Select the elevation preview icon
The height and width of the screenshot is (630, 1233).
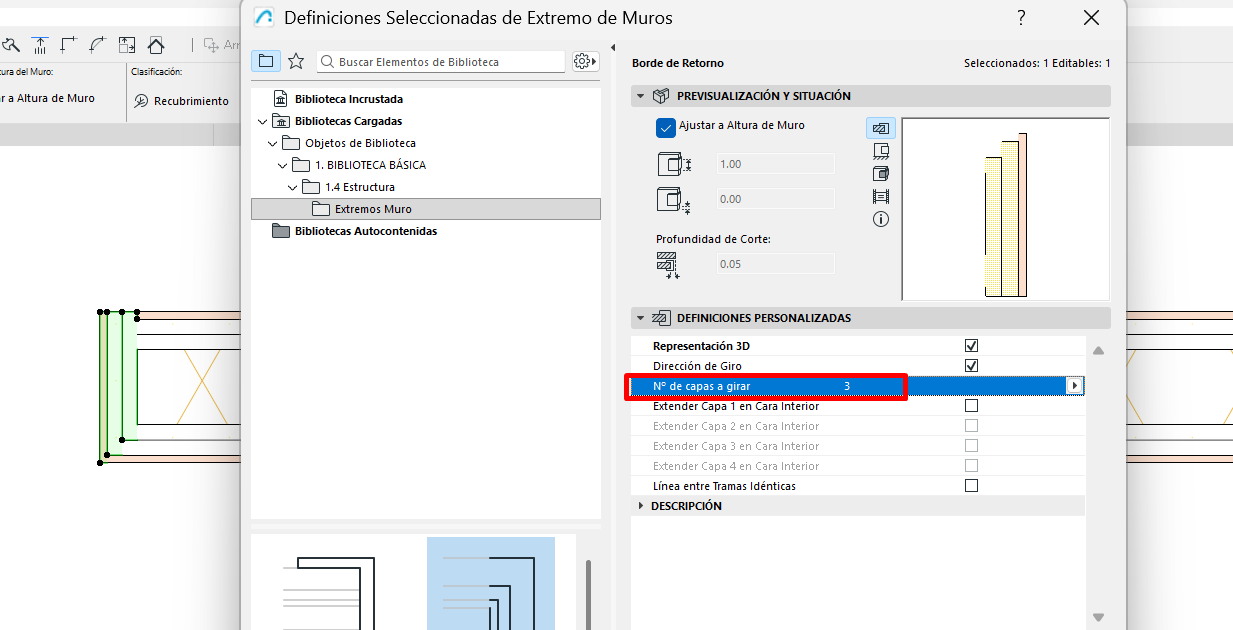(x=881, y=151)
